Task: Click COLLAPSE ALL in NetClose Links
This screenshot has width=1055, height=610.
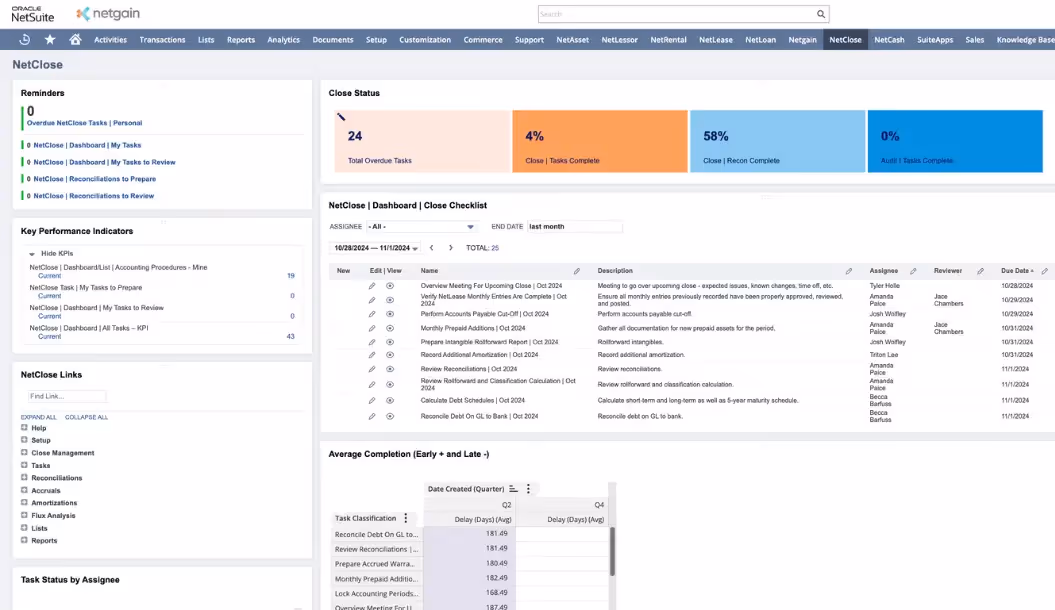Action: (x=86, y=417)
